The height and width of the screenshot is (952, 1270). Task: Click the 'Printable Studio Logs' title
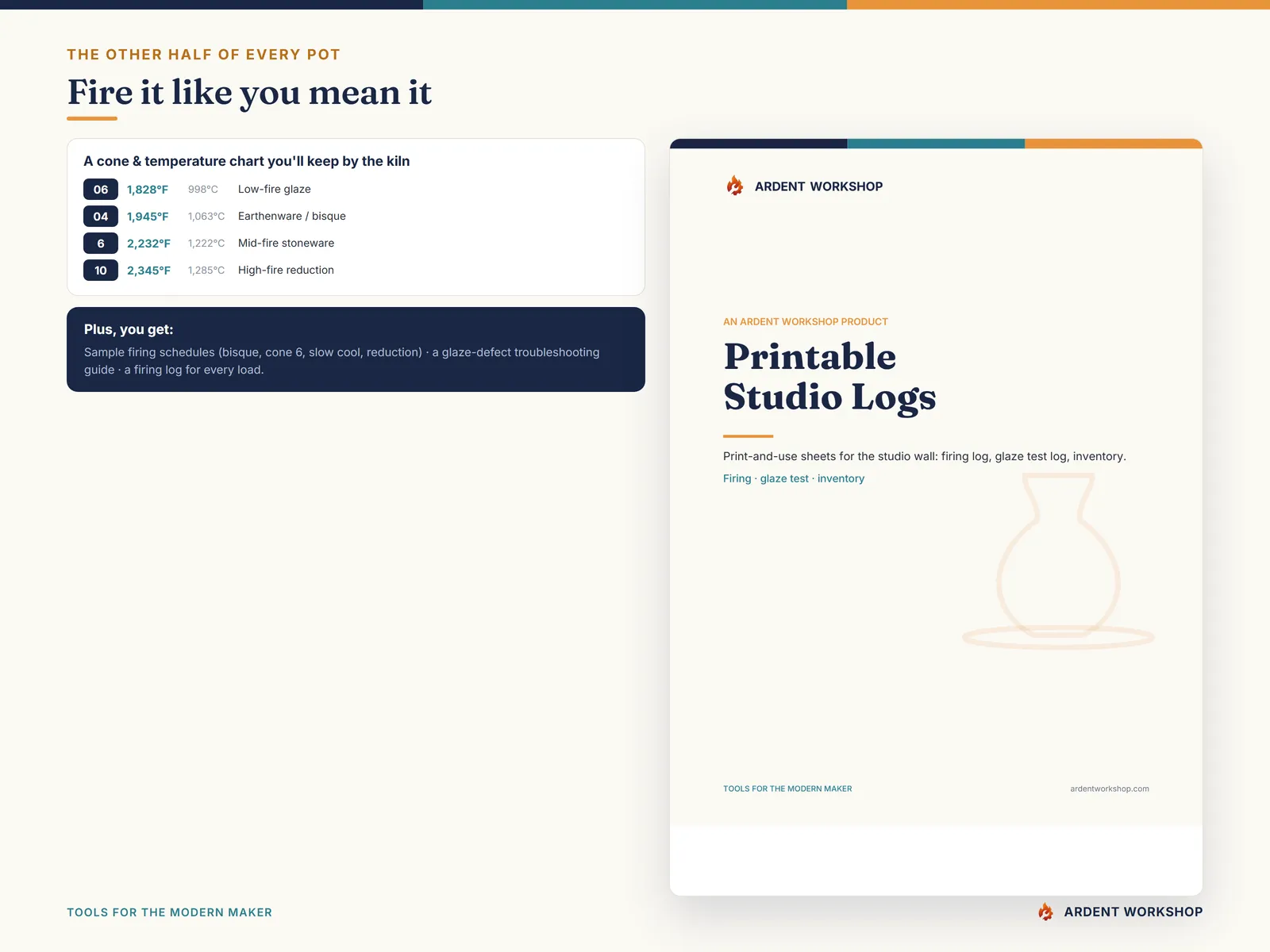coord(829,377)
